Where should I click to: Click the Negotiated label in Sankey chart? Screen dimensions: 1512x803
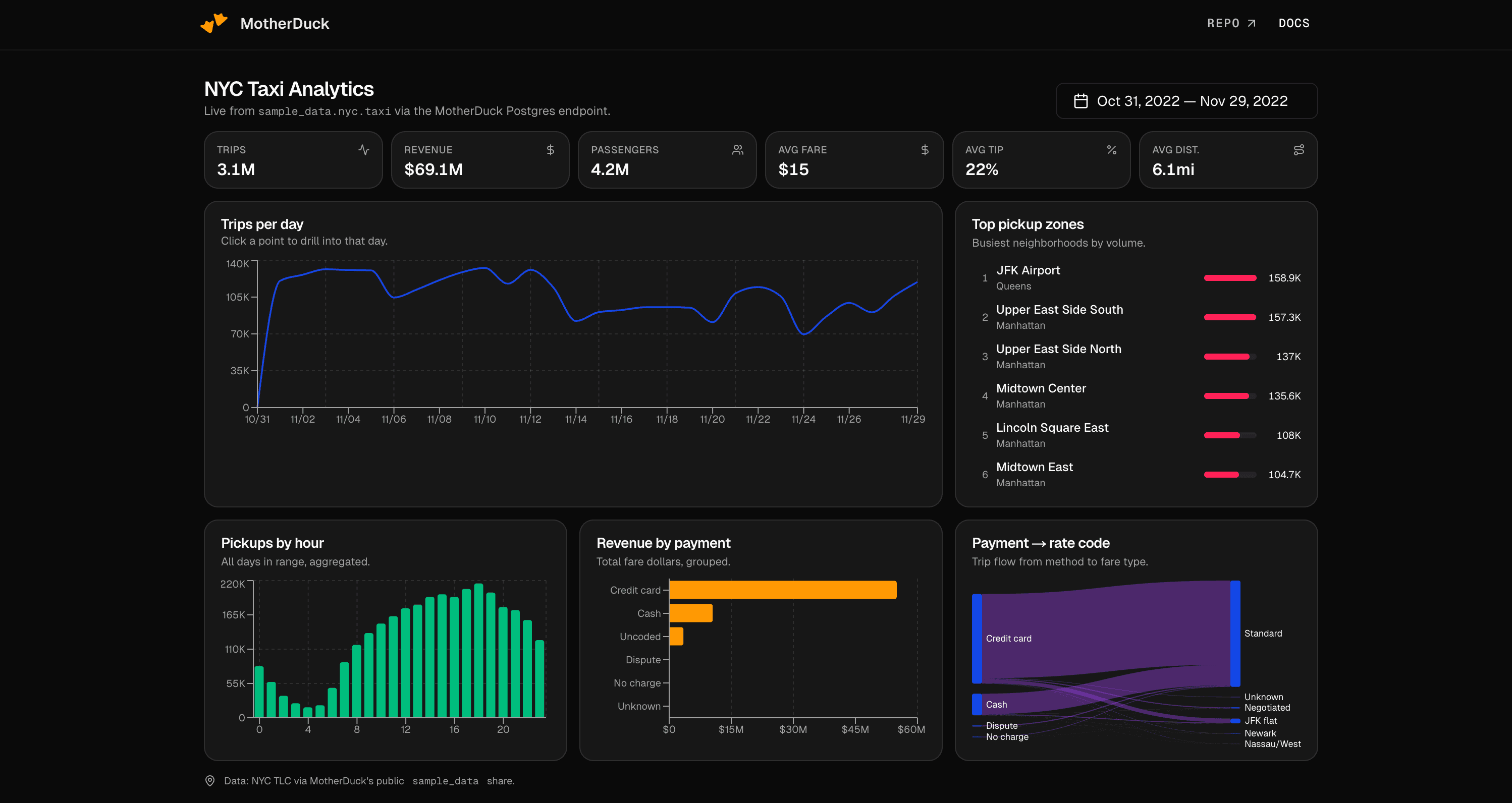1267,708
